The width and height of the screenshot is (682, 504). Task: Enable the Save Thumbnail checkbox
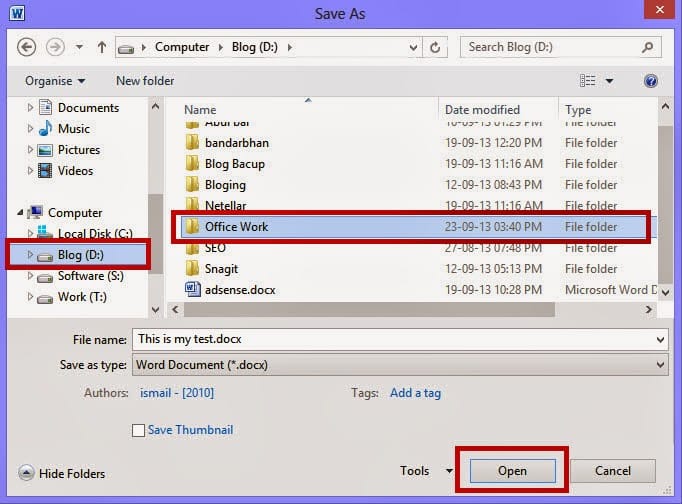[138, 430]
